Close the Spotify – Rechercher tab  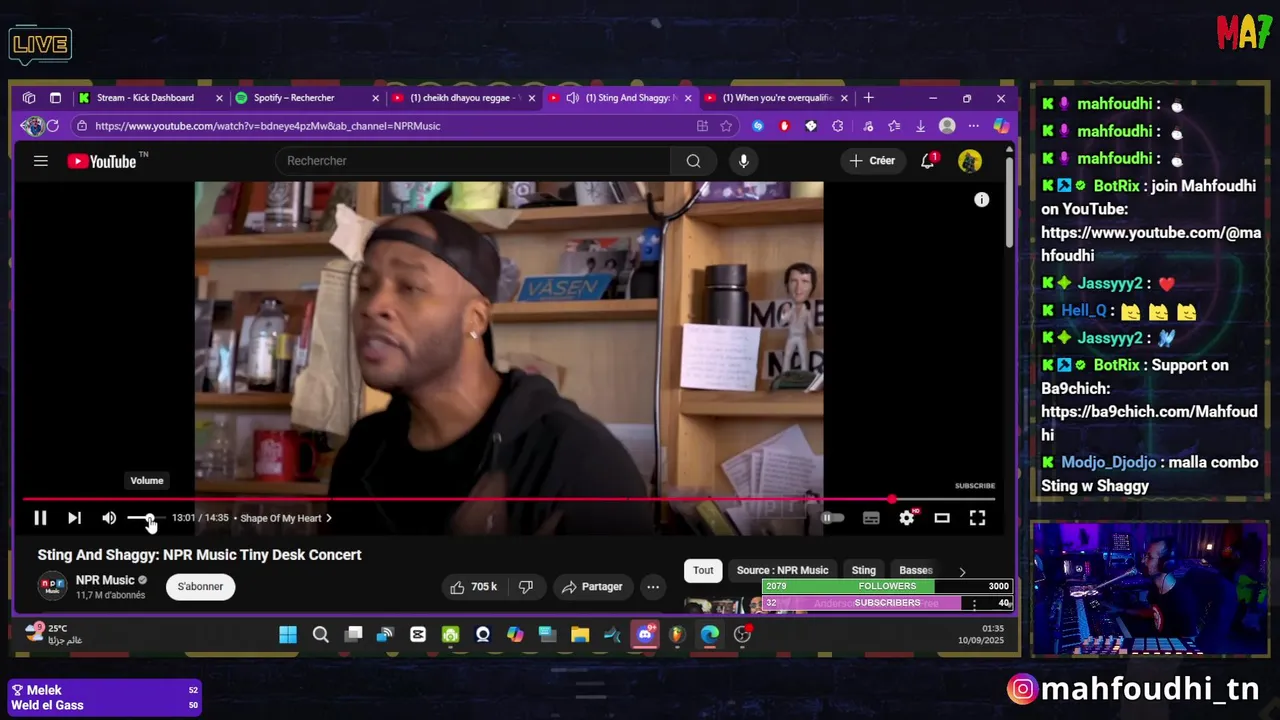tap(376, 98)
